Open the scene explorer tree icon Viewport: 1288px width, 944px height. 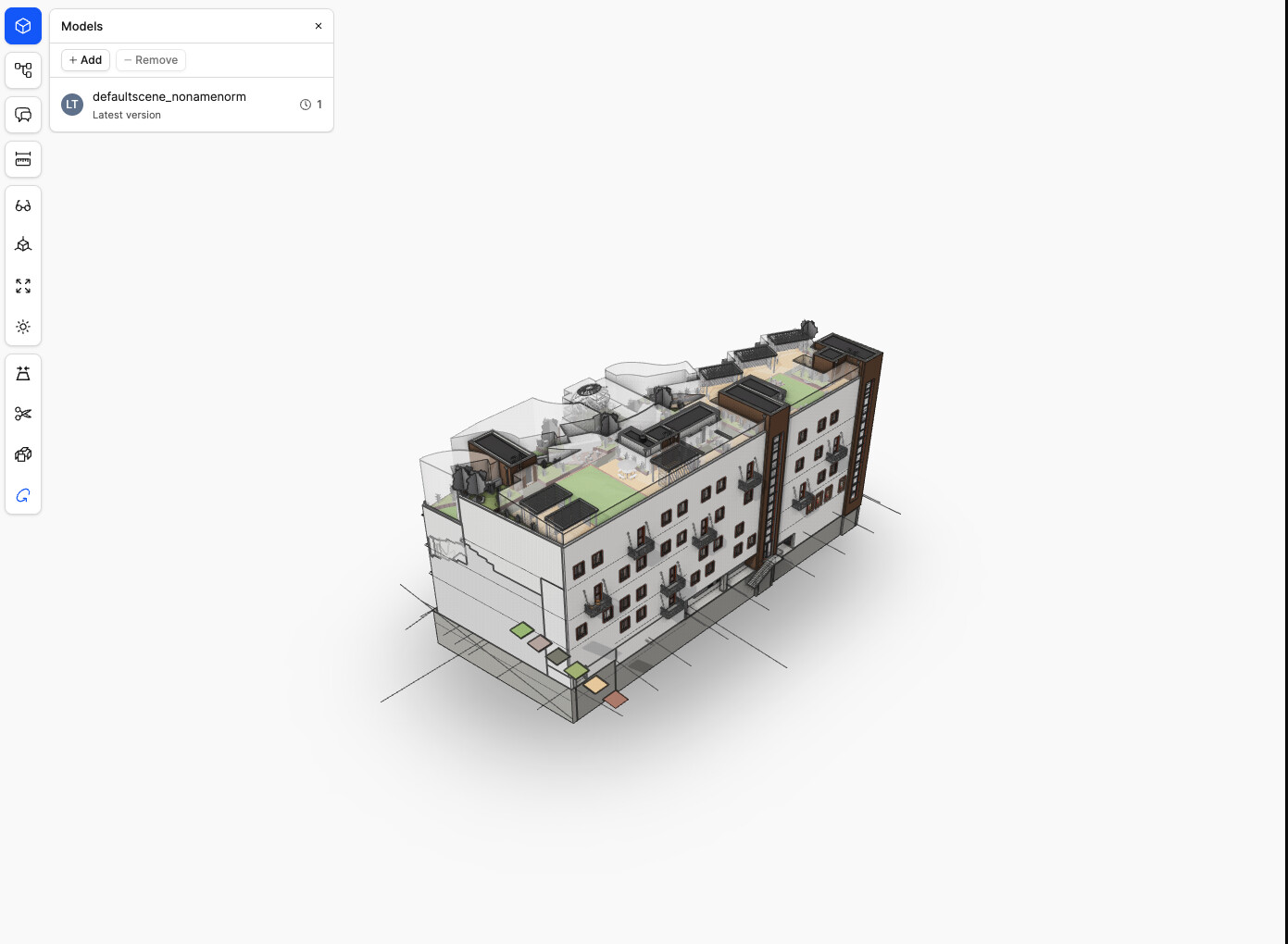(x=23, y=70)
